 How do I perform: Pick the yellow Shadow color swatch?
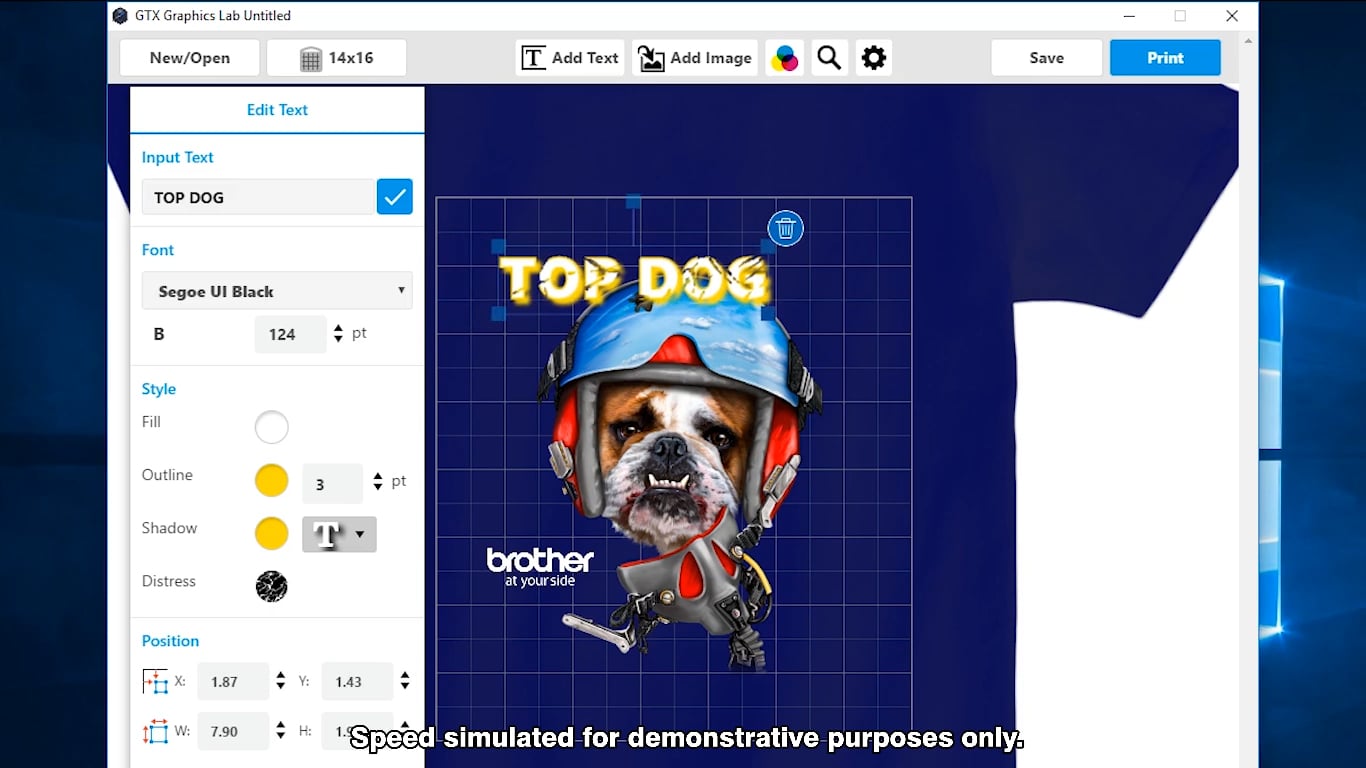[x=272, y=534]
